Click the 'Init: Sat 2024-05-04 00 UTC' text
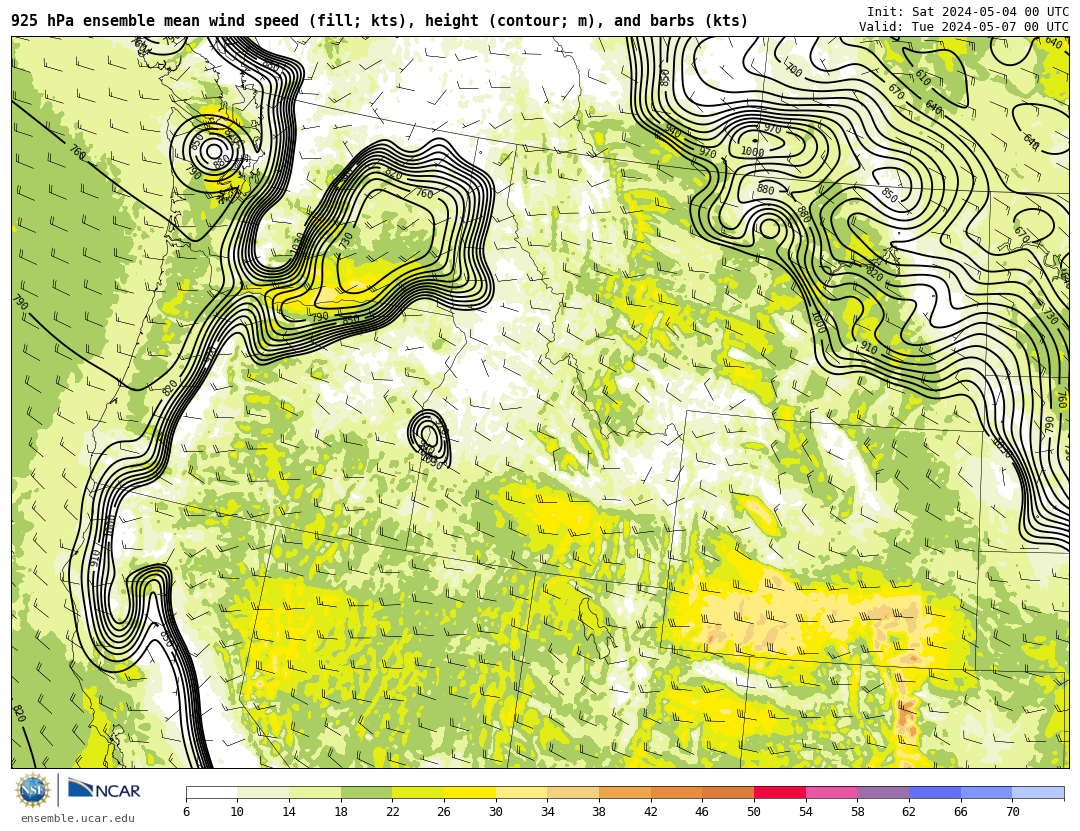The height and width of the screenshot is (831, 1080). point(968,12)
